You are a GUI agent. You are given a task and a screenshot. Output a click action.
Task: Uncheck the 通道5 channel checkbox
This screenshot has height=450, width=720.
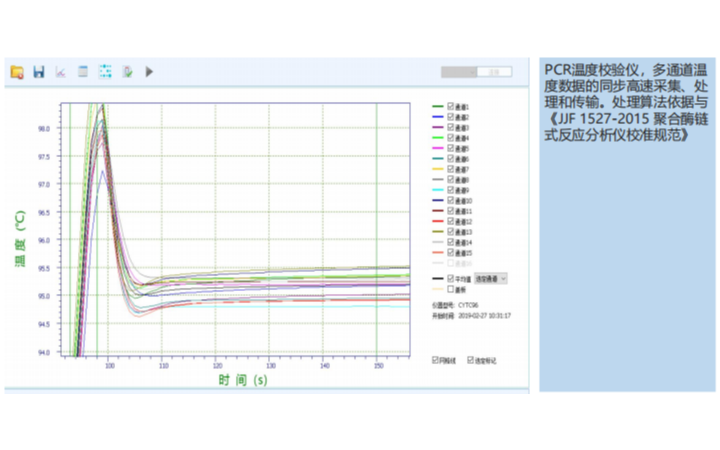tap(450, 148)
